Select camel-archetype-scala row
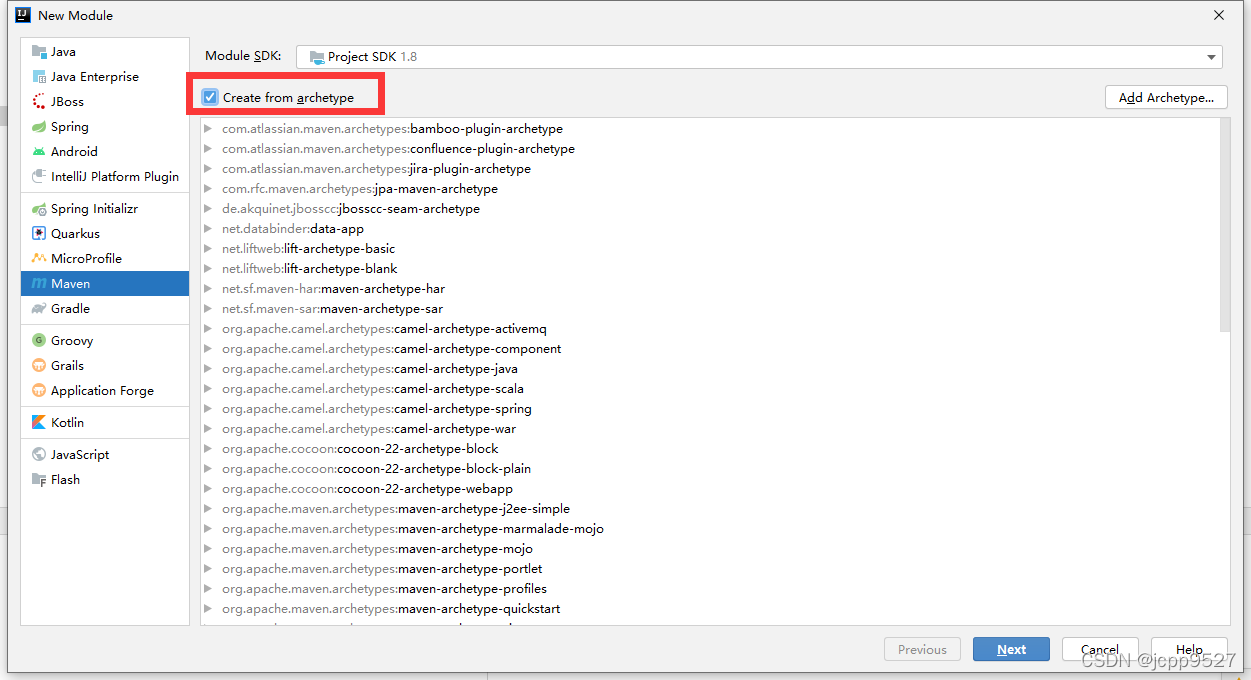The image size is (1251, 680). 710,389
